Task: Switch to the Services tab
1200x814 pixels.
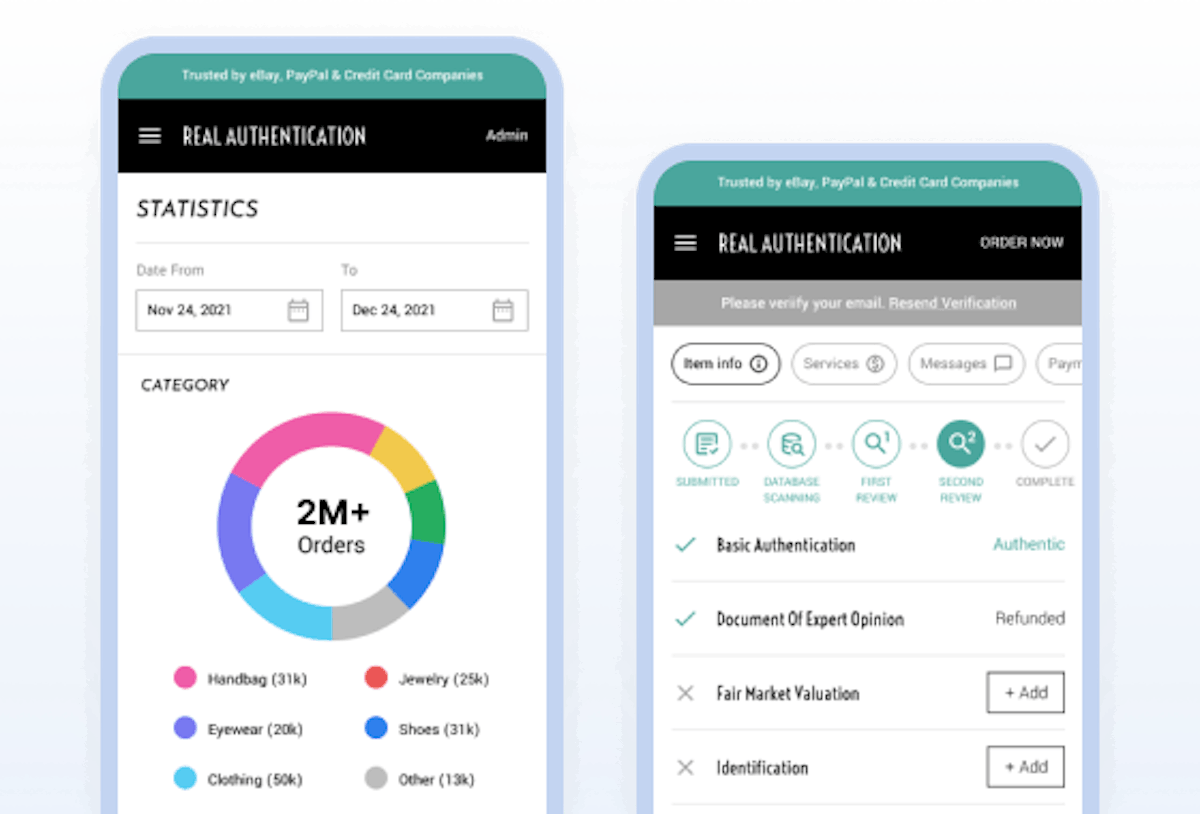Action: tap(844, 364)
